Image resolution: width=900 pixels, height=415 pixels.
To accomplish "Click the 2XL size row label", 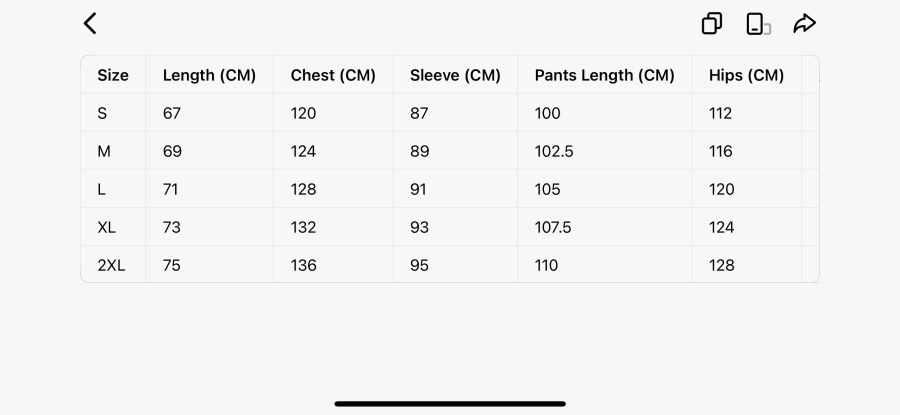I will click(x=111, y=265).
